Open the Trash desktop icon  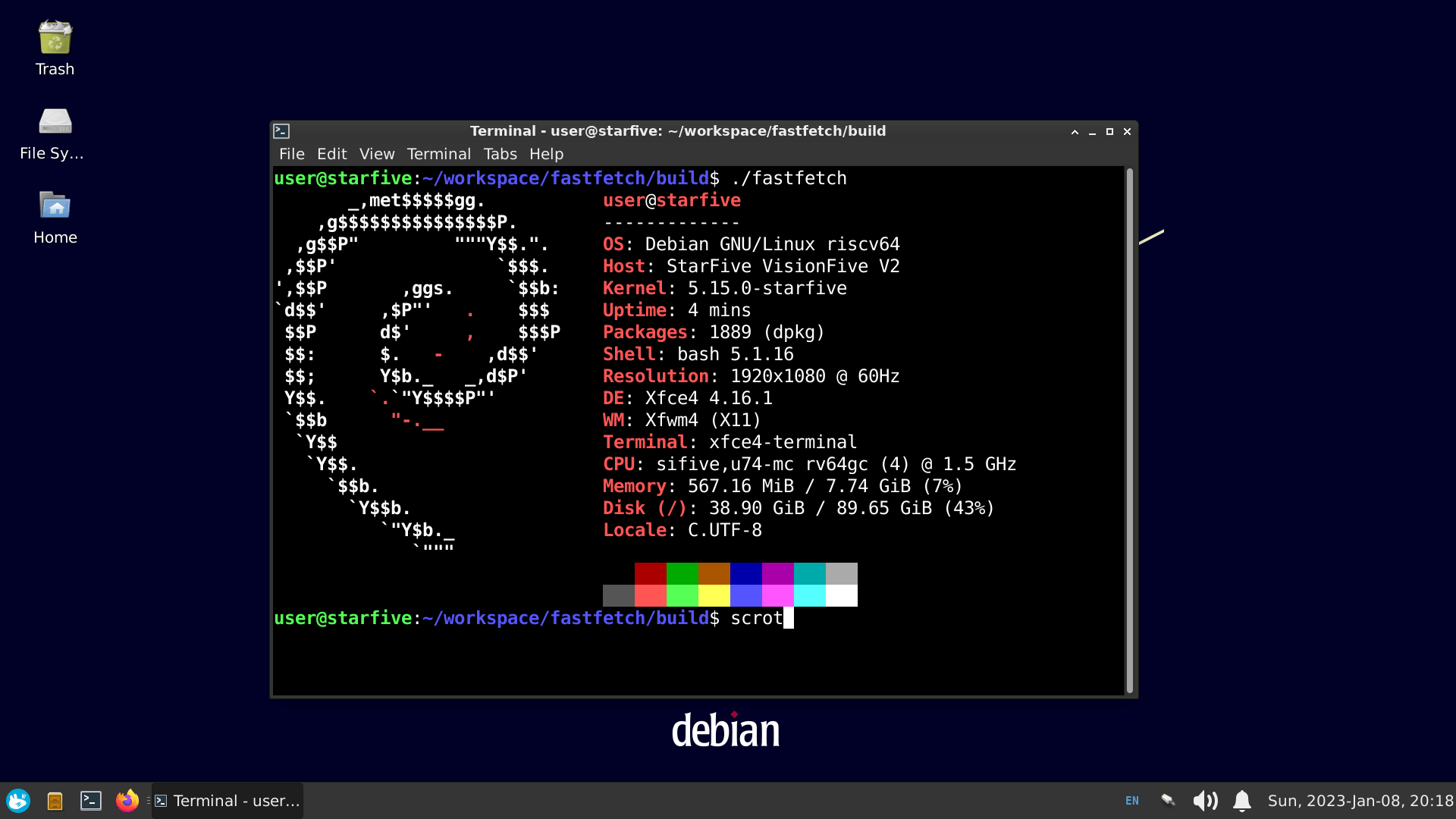55,38
